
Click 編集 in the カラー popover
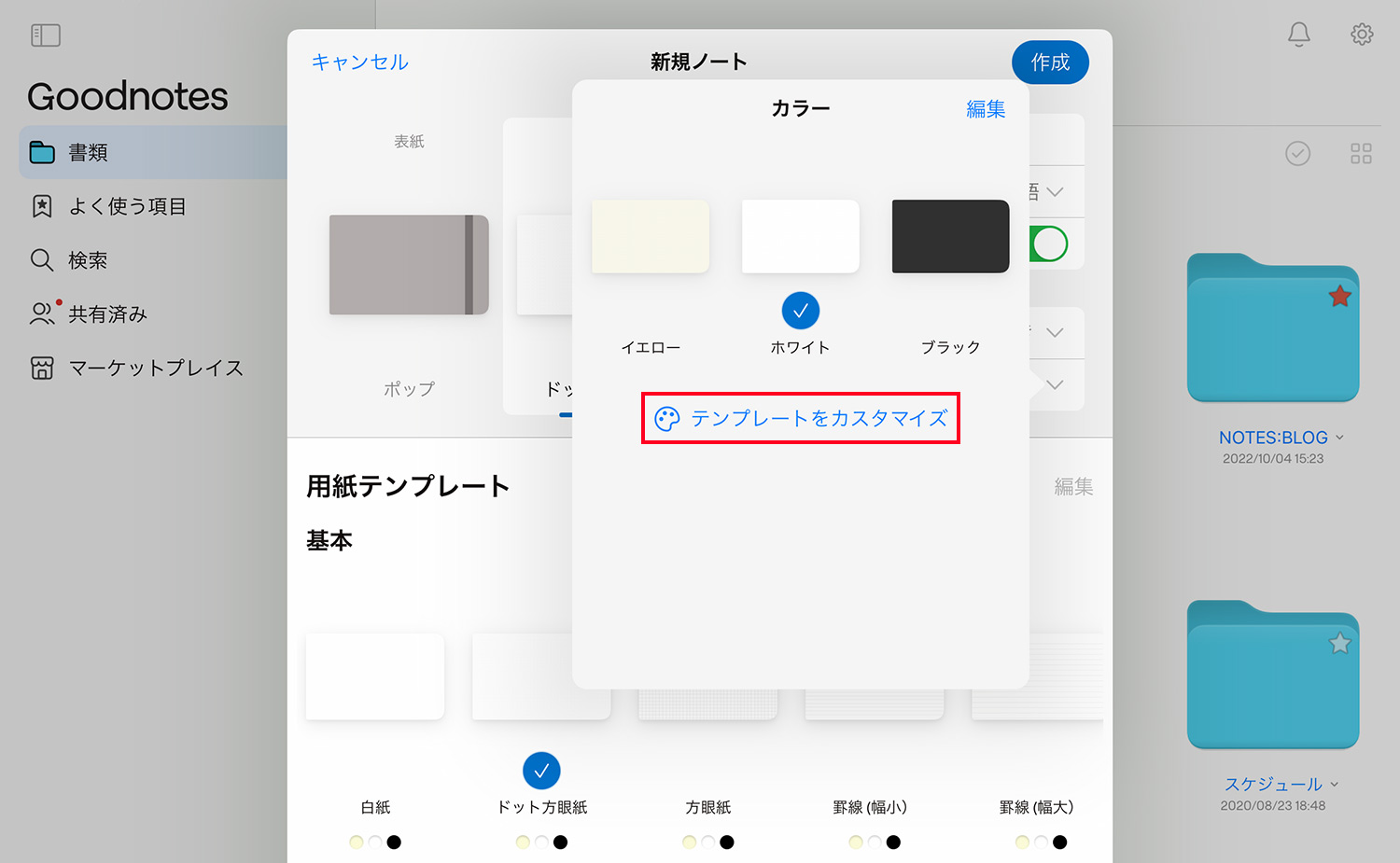click(x=986, y=109)
